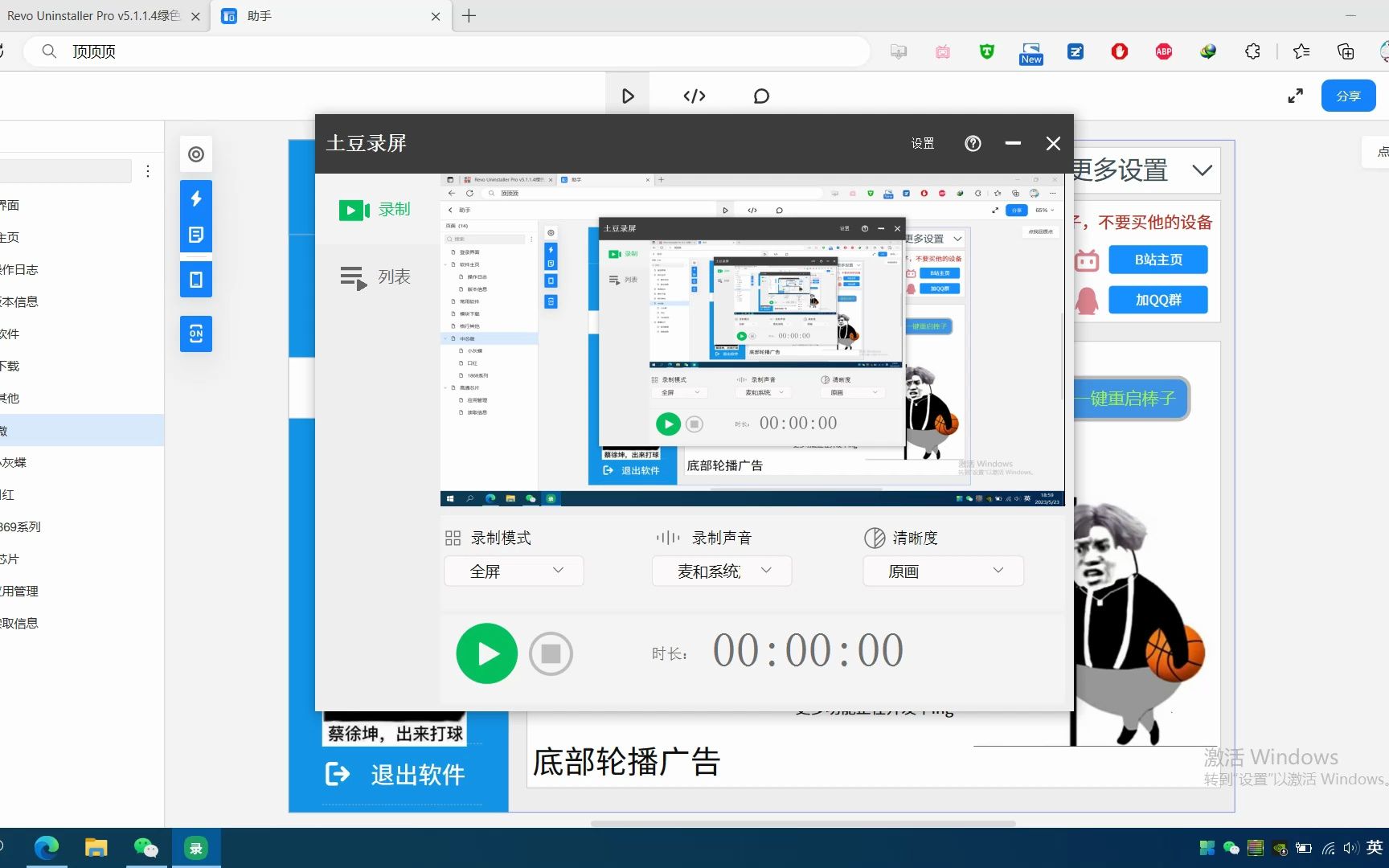
Task: Open the 录制声音 麦和系统 dropdown
Action: tap(722, 571)
